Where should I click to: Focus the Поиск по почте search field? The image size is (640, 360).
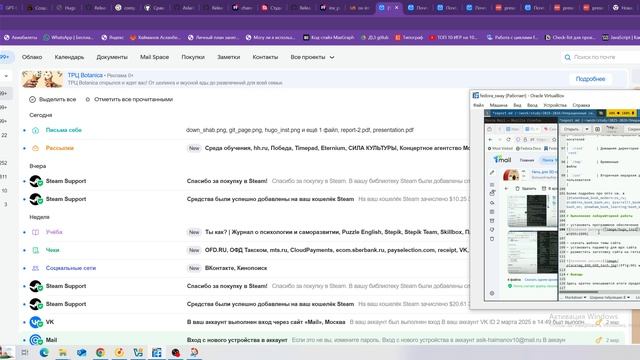tap(600, 57)
